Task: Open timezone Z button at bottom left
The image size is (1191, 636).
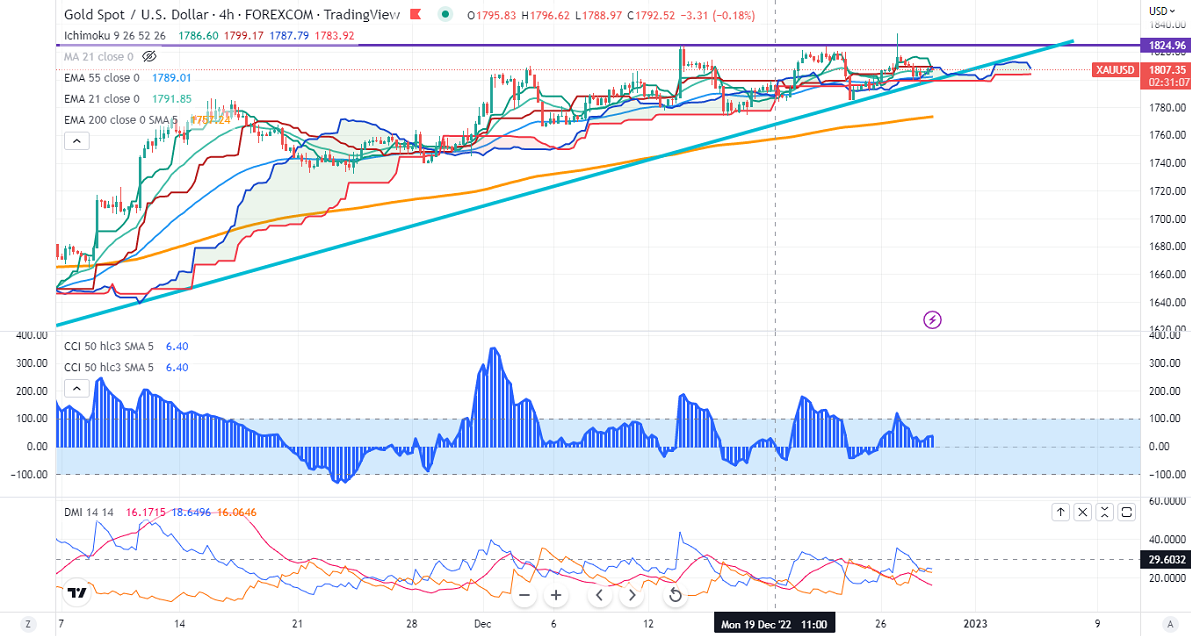Action: (28, 624)
